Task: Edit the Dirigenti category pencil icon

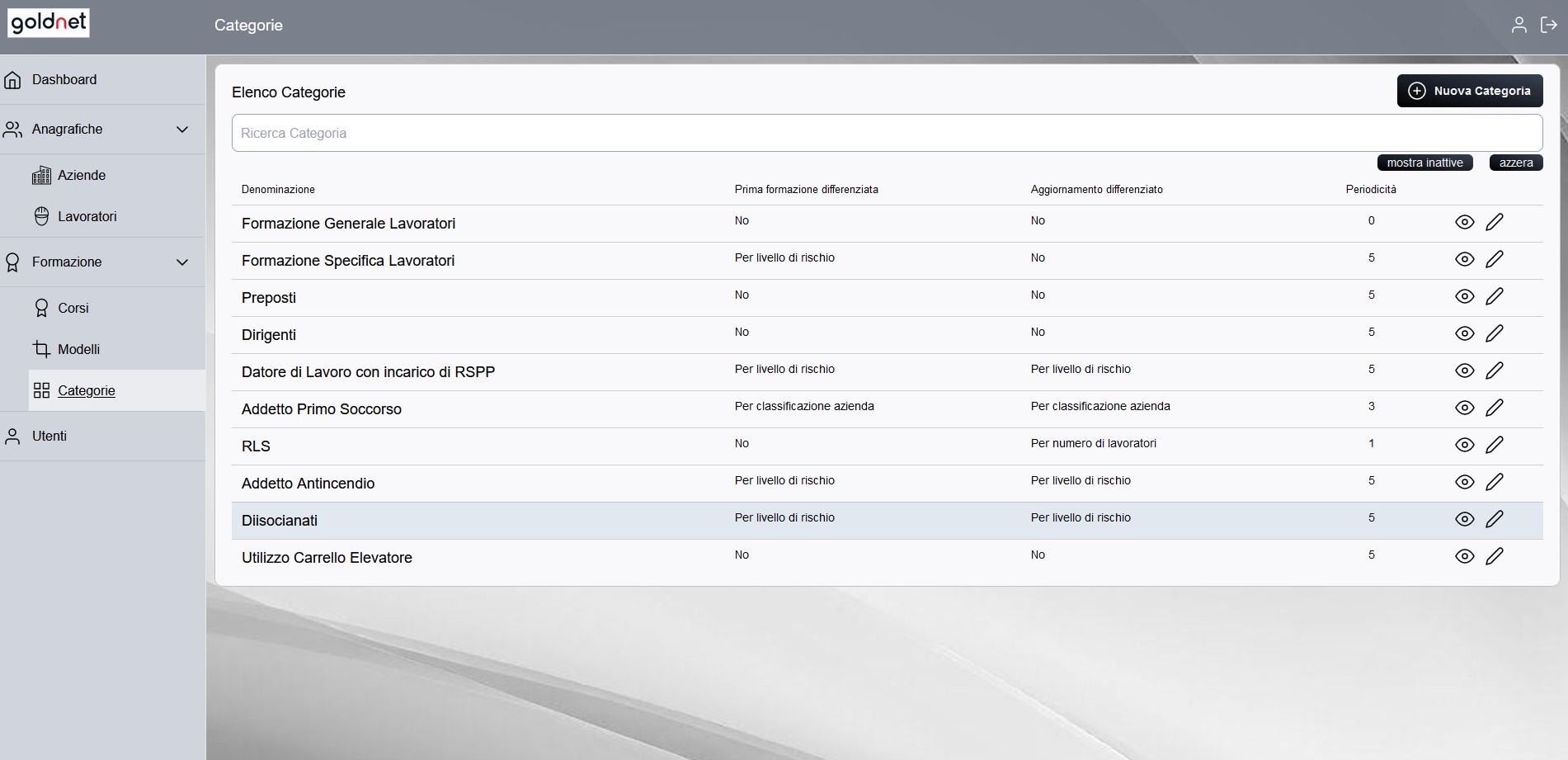Action: [1495, 333]
